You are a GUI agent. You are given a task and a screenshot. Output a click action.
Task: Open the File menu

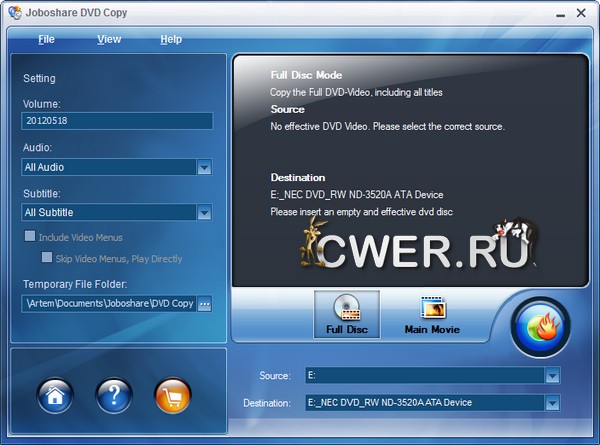coord(46,39)
